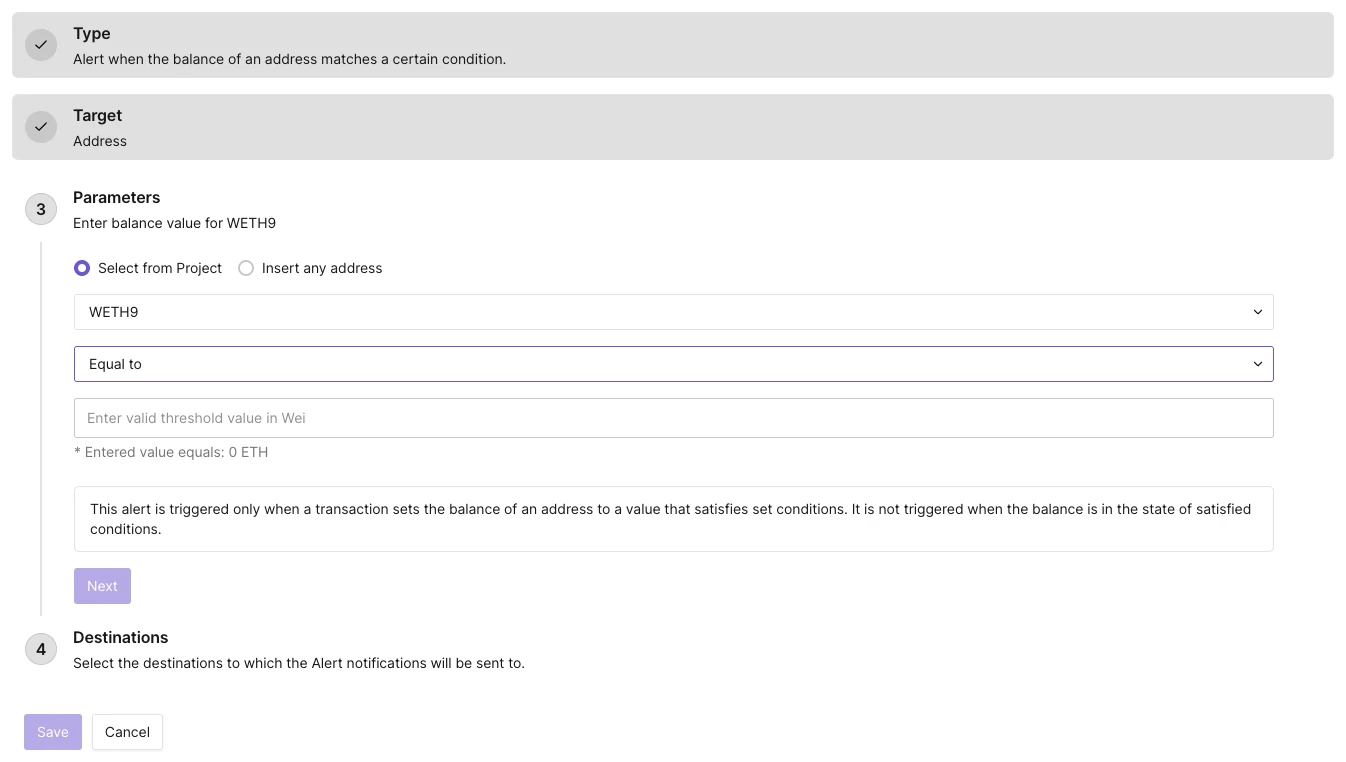This screenshot has width=1346, height=762.
Task: Click "Enter balance value for WETH9" text
Action: tap(174, 223)
